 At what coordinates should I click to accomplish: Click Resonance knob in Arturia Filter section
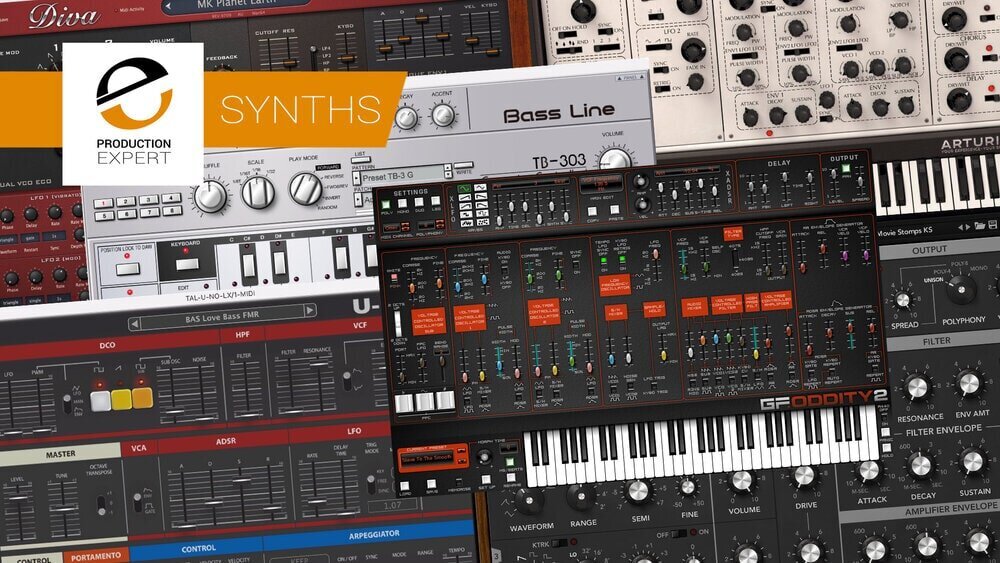tap(916, 387)
